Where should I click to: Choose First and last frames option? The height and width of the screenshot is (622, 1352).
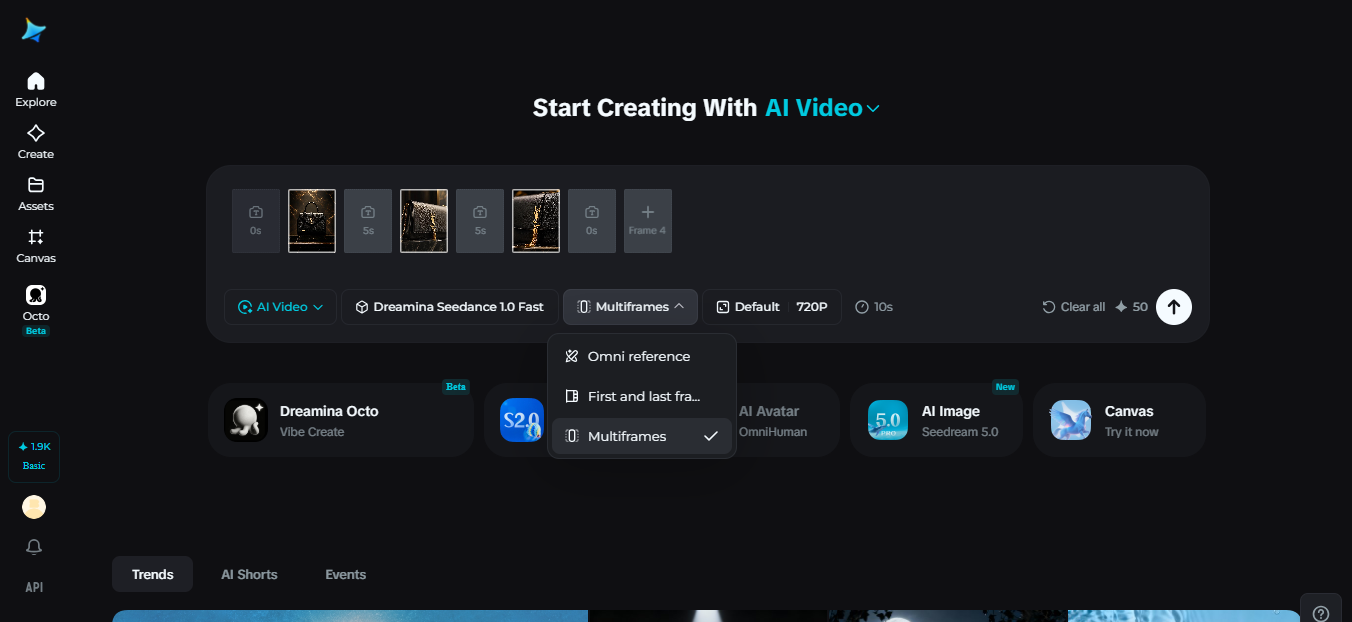tap(642, 396)
